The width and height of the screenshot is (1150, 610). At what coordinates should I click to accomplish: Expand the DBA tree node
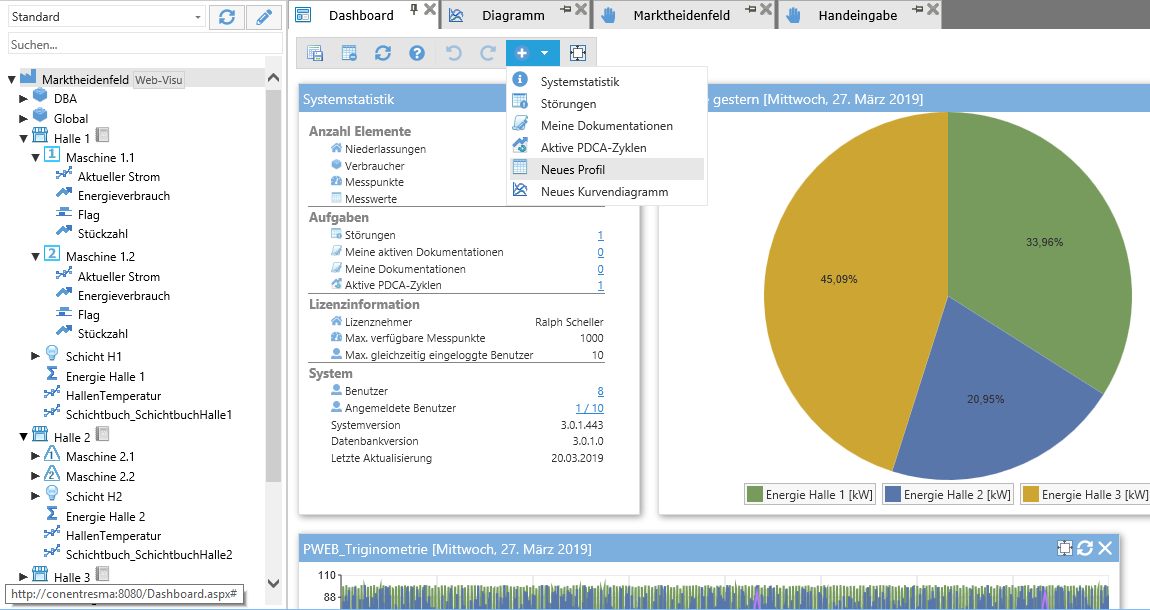[24, 99]
